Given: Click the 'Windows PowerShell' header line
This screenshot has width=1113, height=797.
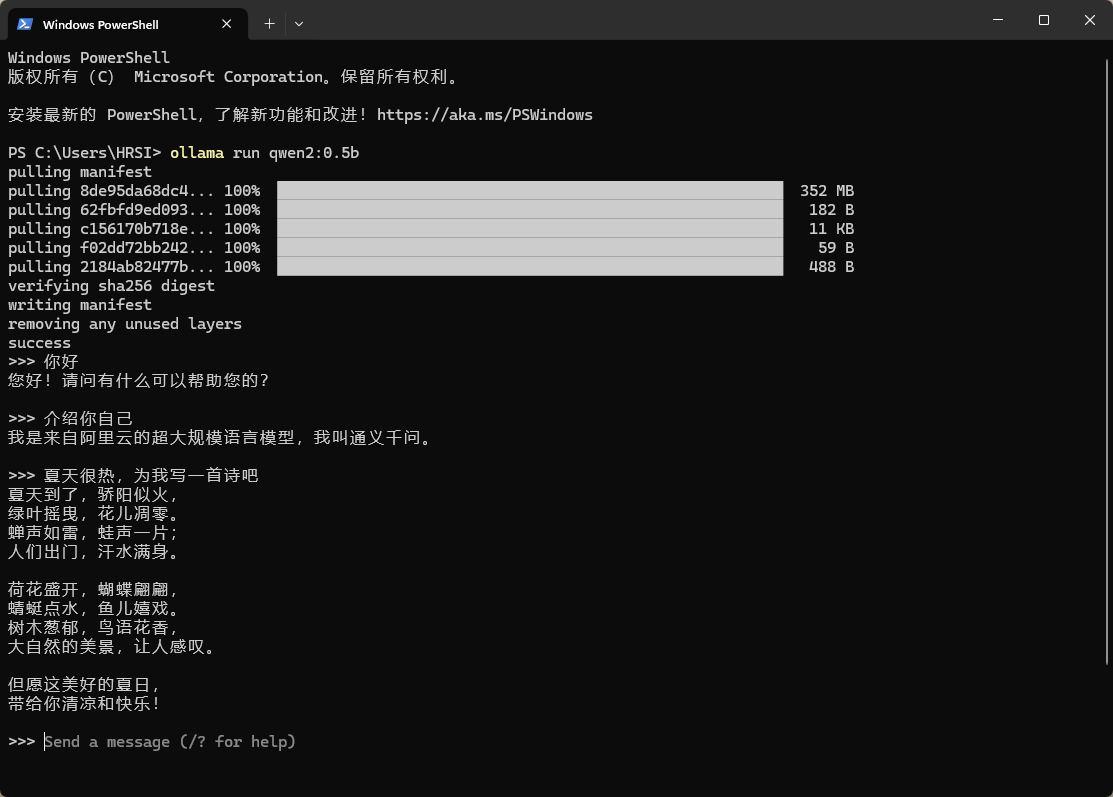Looking at the screenshot, I should tap(89, 57).
